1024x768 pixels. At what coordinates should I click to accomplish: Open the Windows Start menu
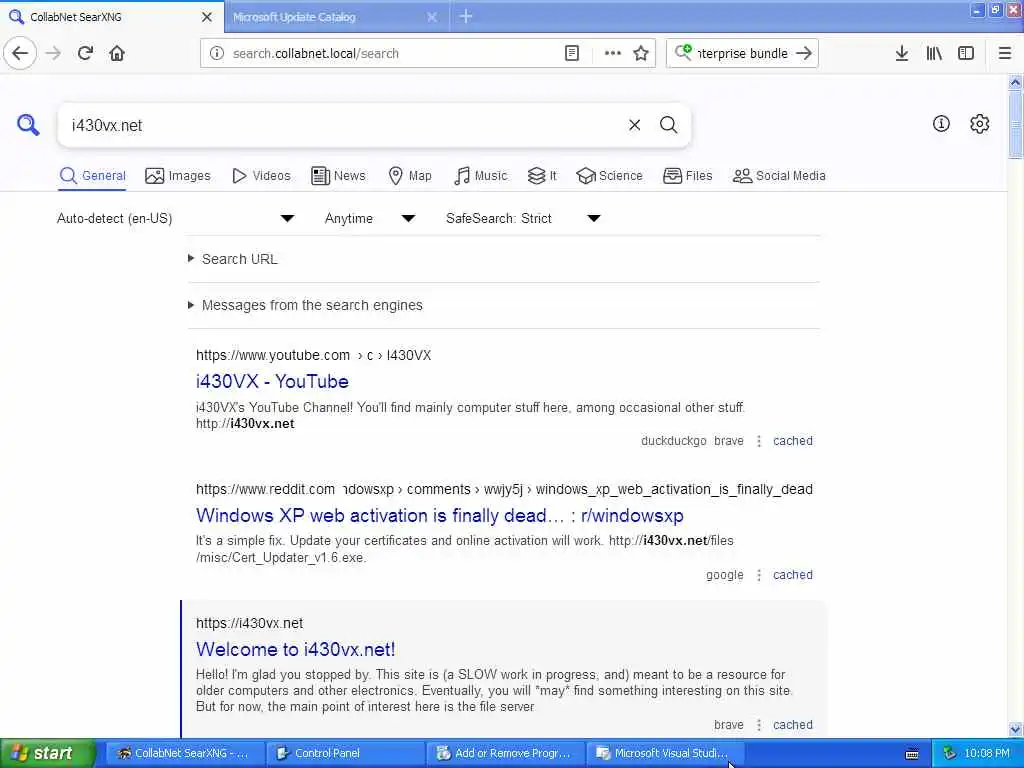47,754
